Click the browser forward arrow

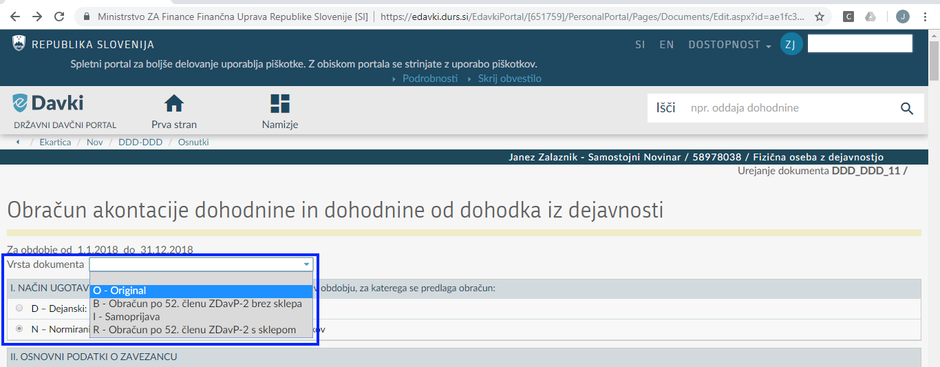click(37, 16)
